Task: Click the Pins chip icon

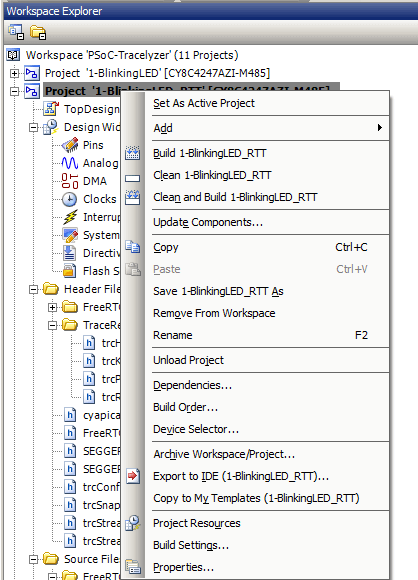Action: (x=70, y=145)
